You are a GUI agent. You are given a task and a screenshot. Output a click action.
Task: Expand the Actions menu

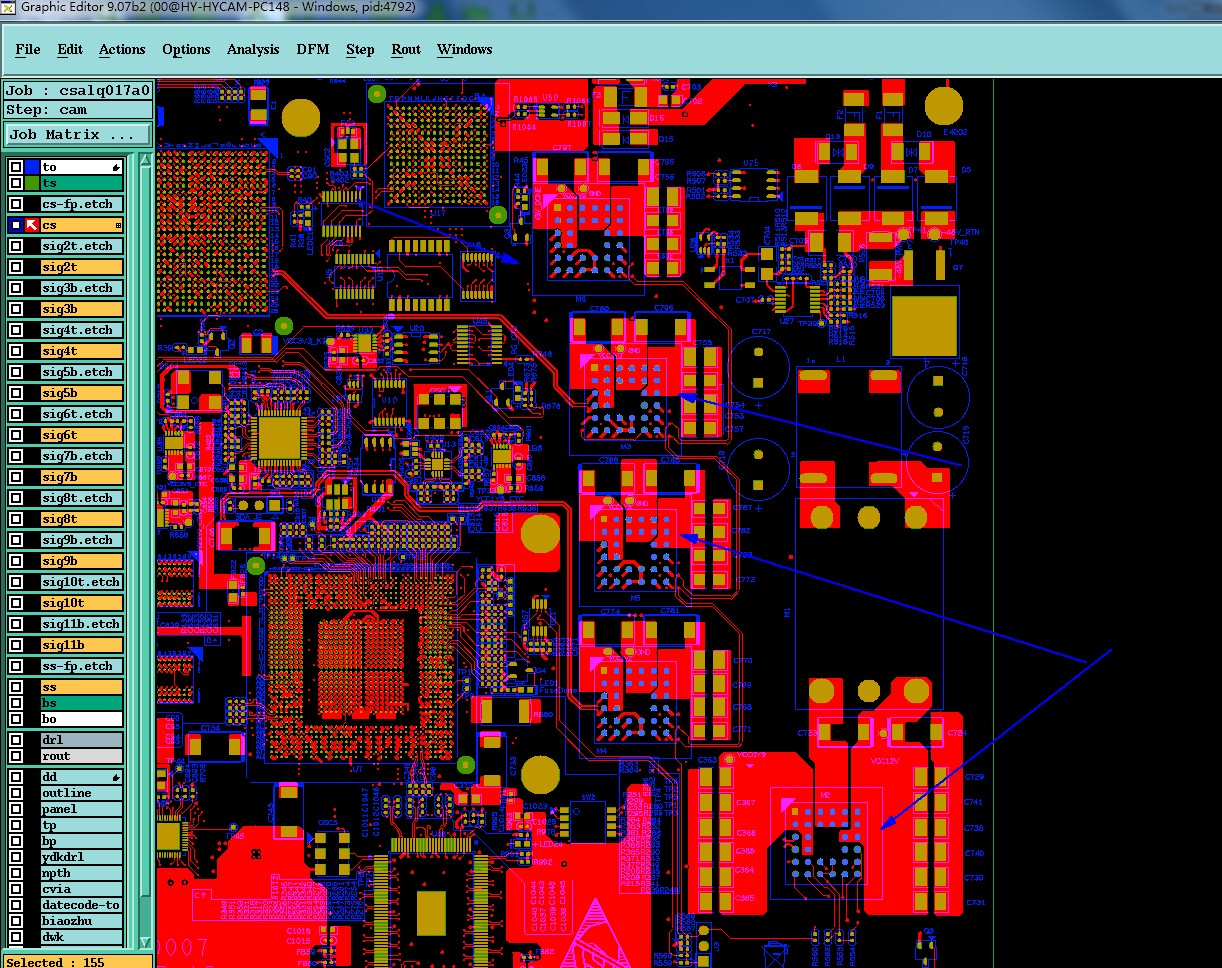pyautogui.click(x=122, y=49)
